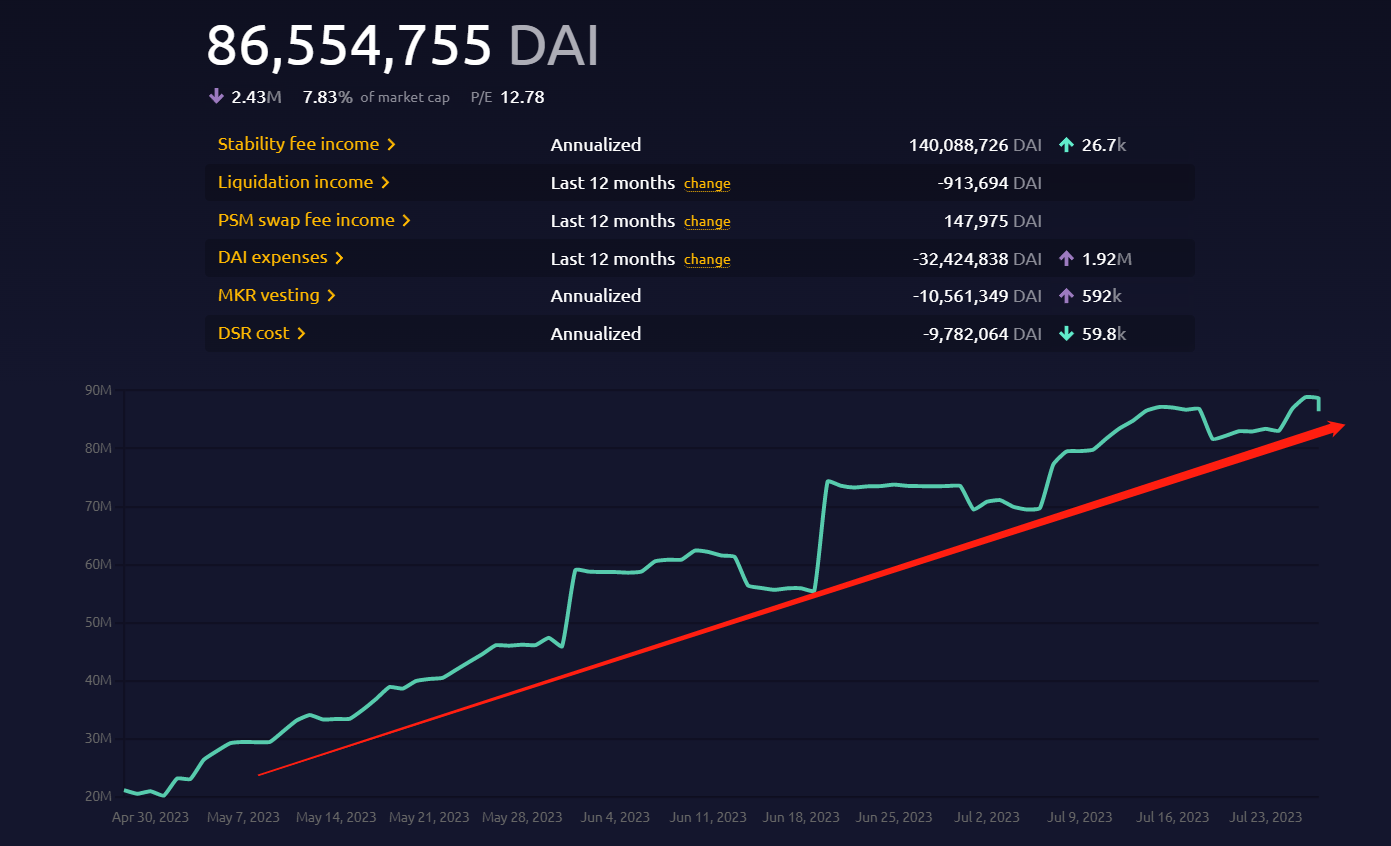The width and height of the screenshot is (1391, 846).
Task: Click the 86,554,755 DAI headline value
Action: [x=402, y=45]
